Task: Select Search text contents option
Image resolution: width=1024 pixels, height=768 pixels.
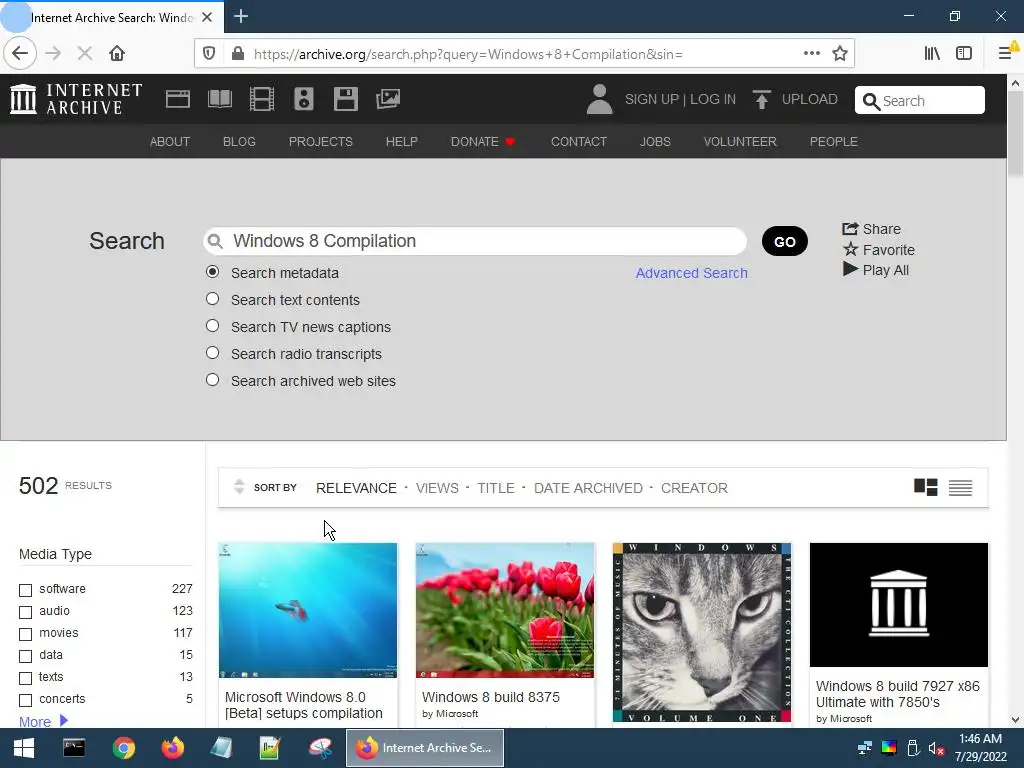Action: [x=212, y=298]
